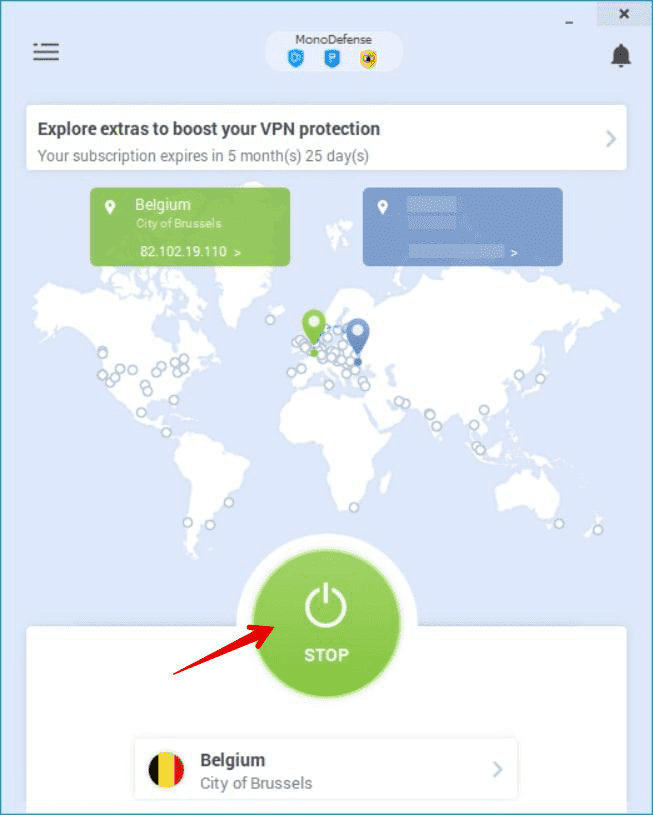Open the yellow MonoDefense shield icon
The width and height of the screenshot is (653, 815).
(x=369, y=59)
